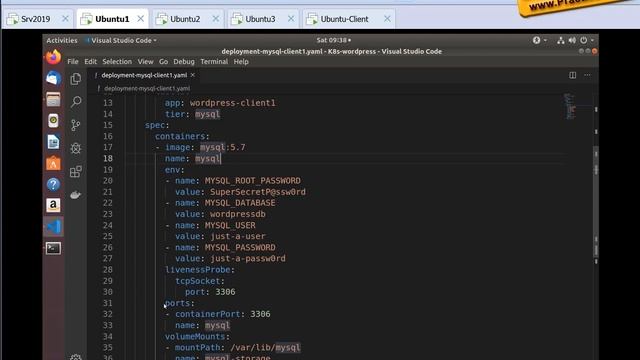Close the Ubuntu3 VM tab
This screenshot has height=360, width=640.
291,19
